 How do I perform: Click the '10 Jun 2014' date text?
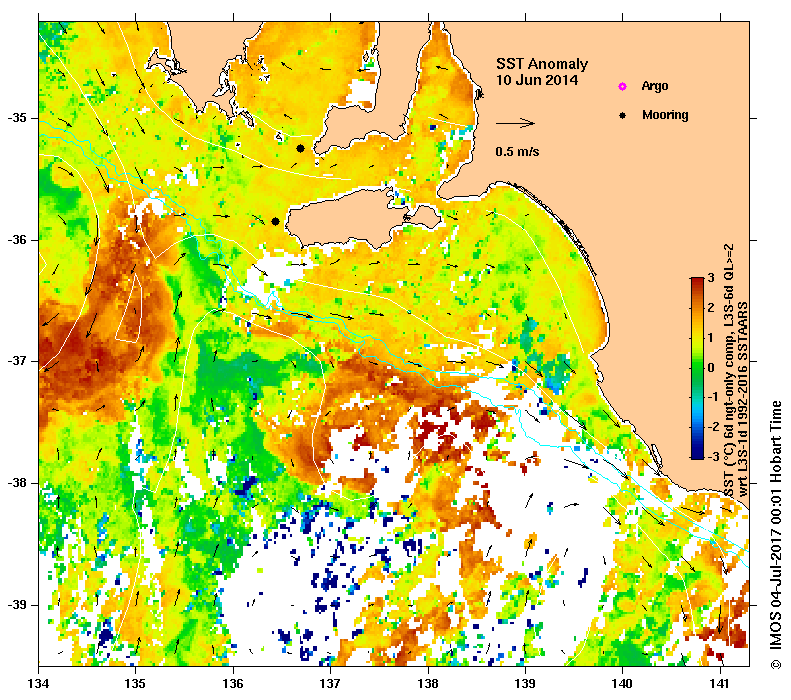point(537,80)
